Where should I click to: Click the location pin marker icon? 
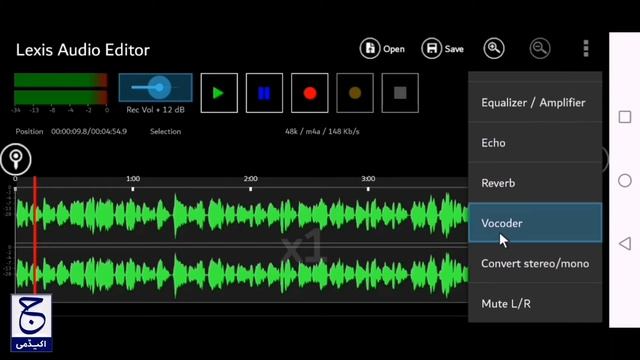pyautogui.click(x=16, y=159)
